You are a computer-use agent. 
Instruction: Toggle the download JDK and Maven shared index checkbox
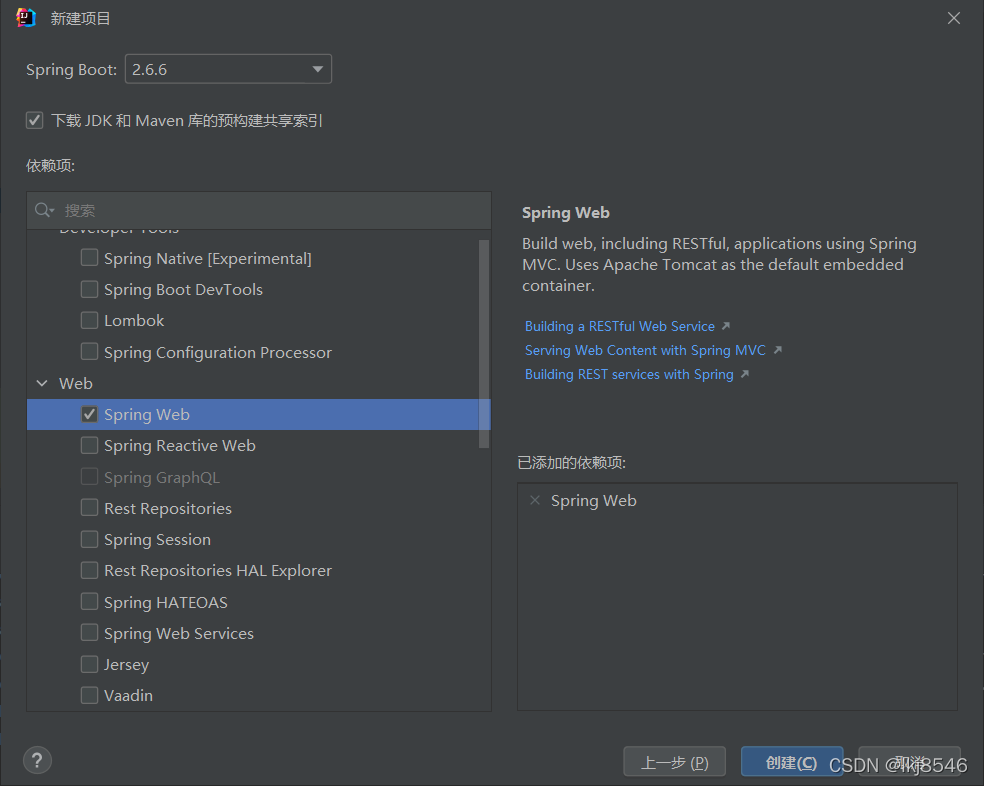tap(34, 120)
